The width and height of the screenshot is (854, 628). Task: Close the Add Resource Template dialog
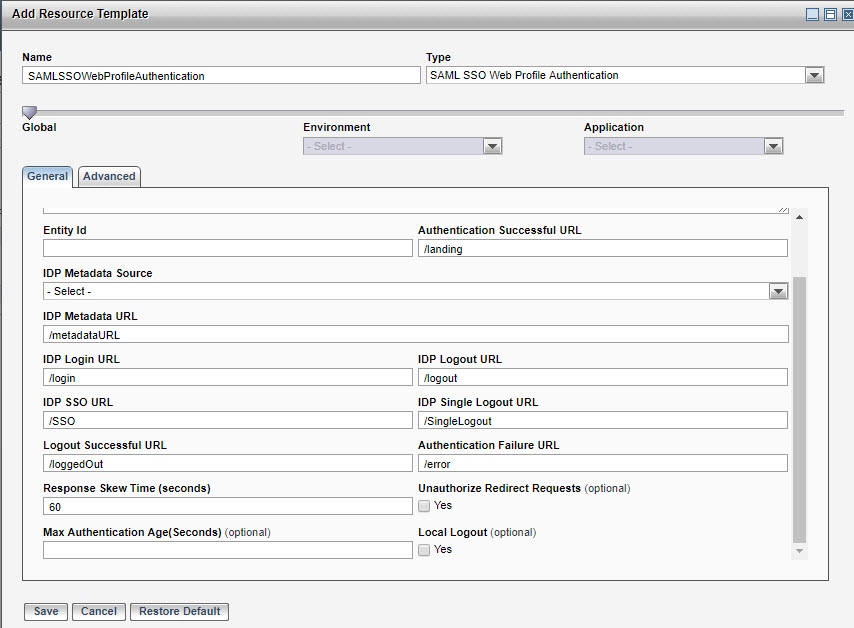pyautogui.click(x=845, y=14)
